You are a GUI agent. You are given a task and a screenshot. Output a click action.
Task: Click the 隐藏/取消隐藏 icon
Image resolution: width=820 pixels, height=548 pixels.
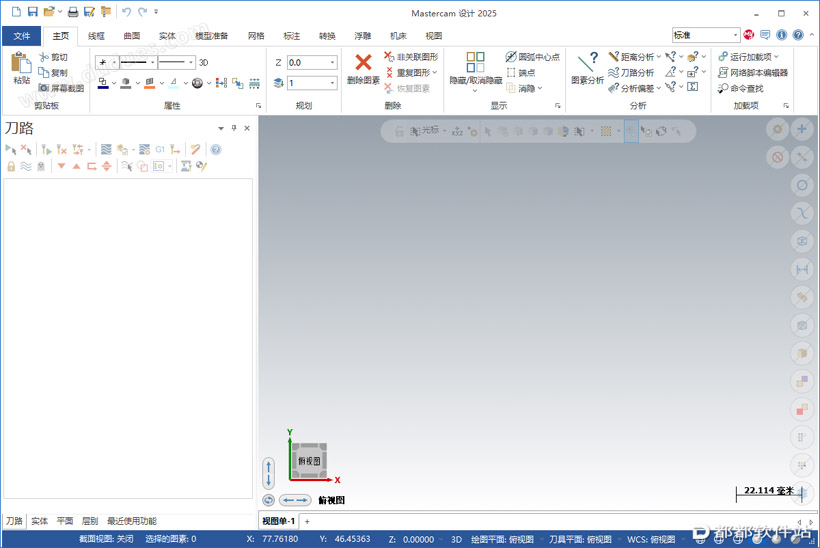[x=475, y=62]
